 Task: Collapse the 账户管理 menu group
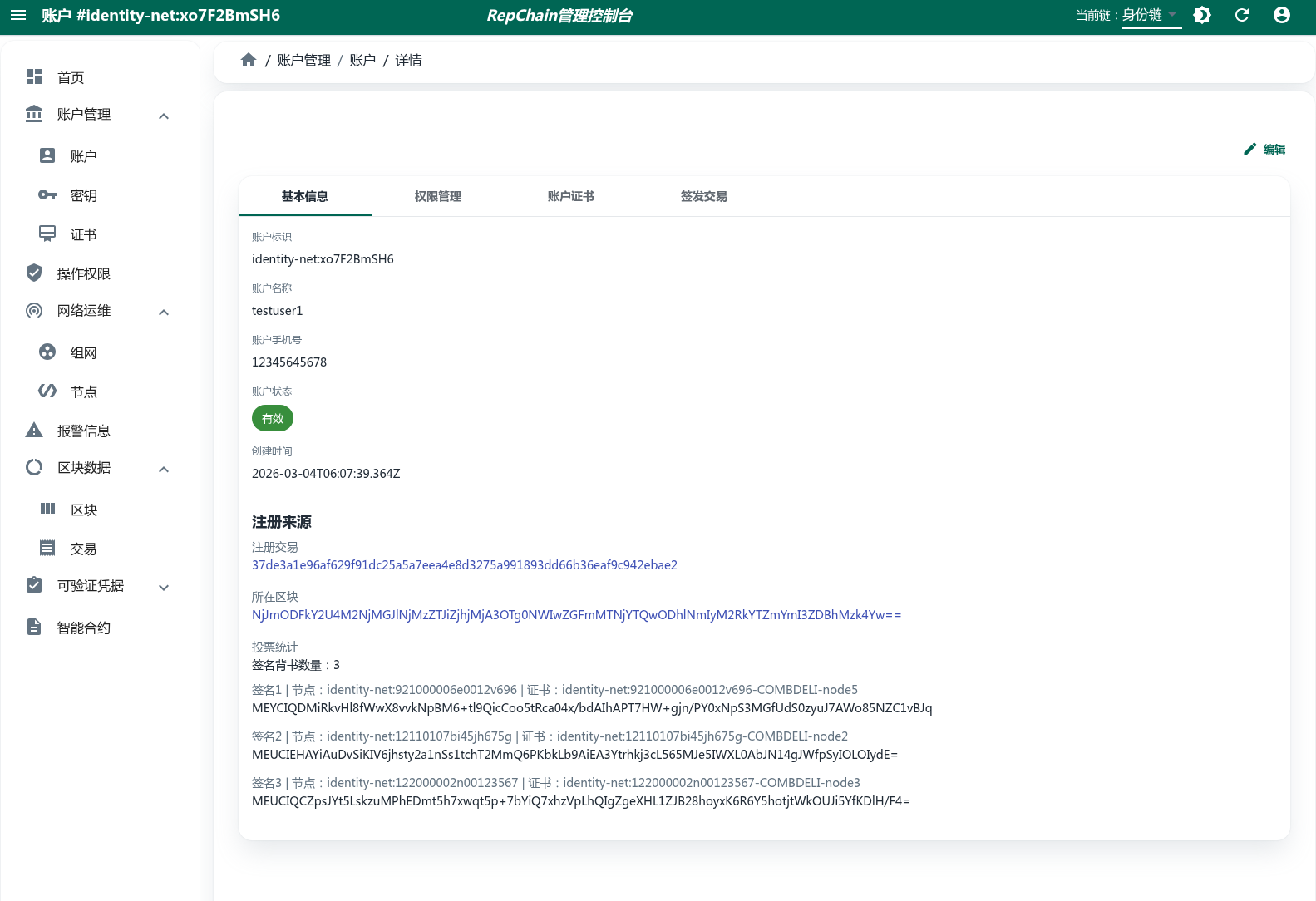(164, 116)
